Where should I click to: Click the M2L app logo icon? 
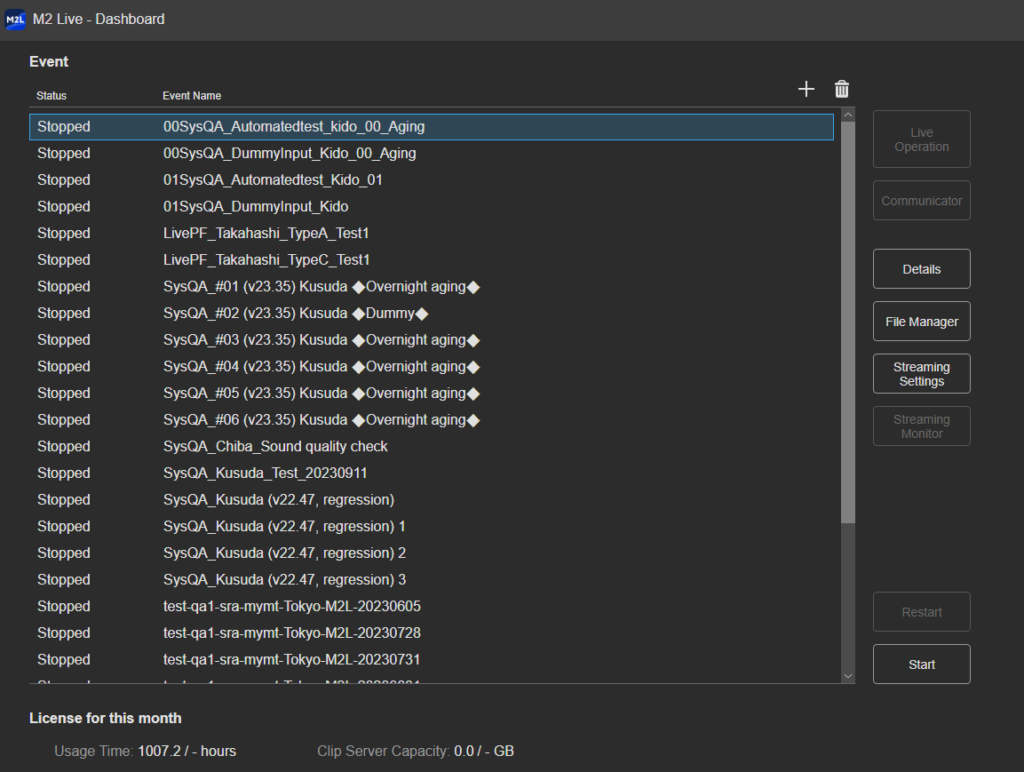coord(15,19)
